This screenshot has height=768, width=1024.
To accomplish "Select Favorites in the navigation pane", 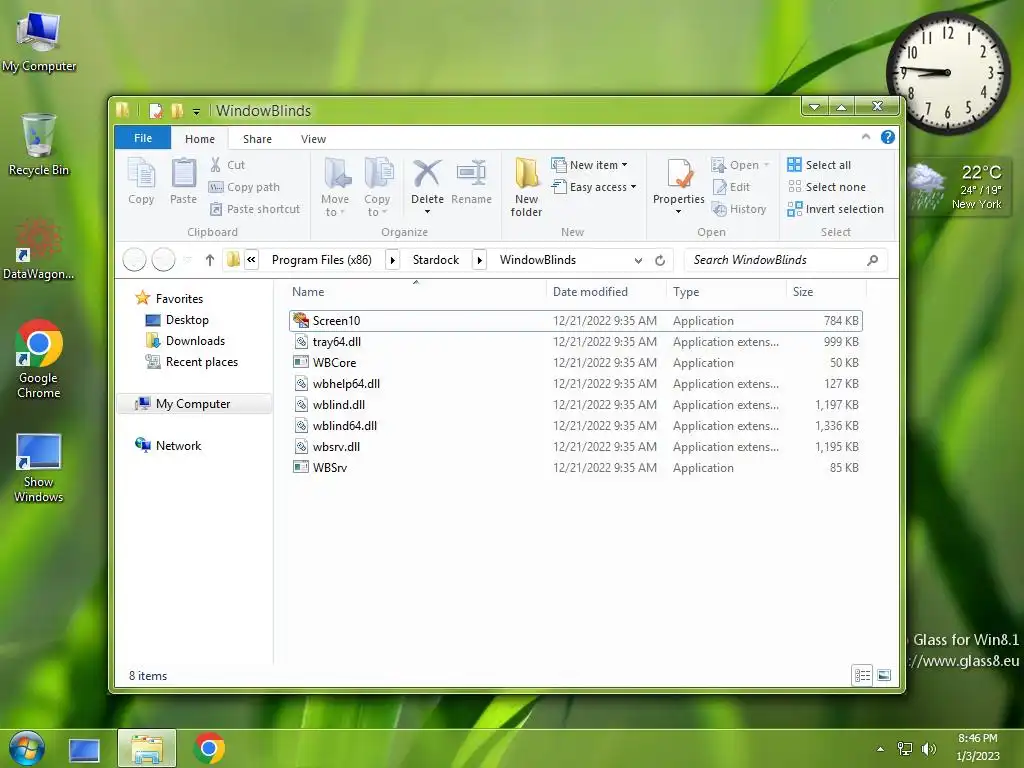I will click(x=179, y=299).
